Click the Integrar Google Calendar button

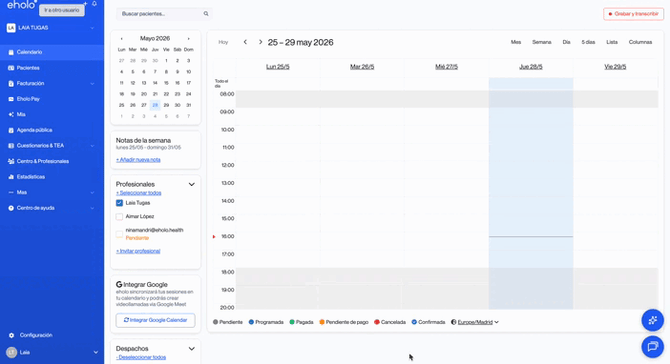coord(156,320)
